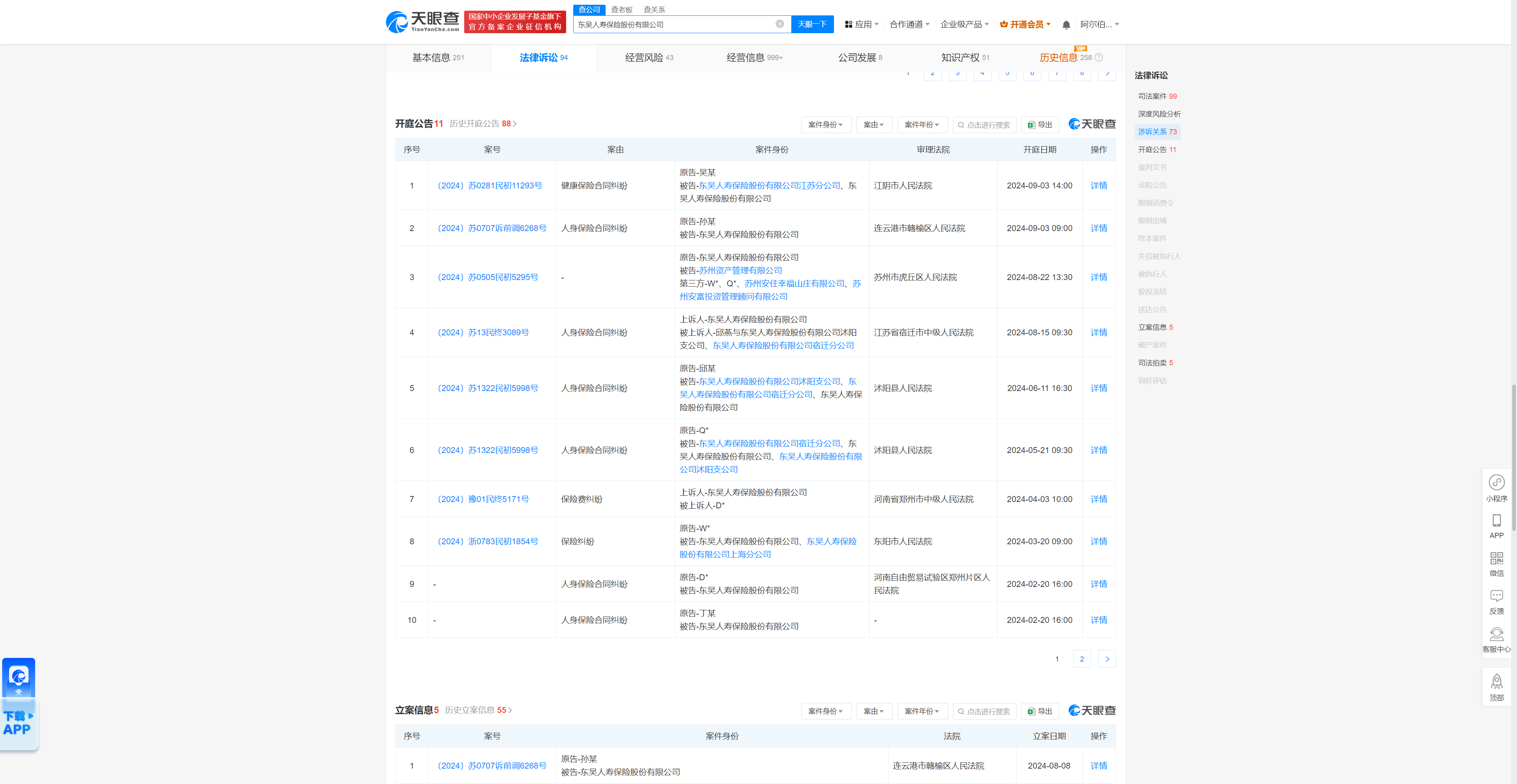Image resolution: width=1517 pixels, height=784 pixels.
Task: View 详情 for 河南省郑州市中级人民法院 hearing
Action: click(1098, 499)
